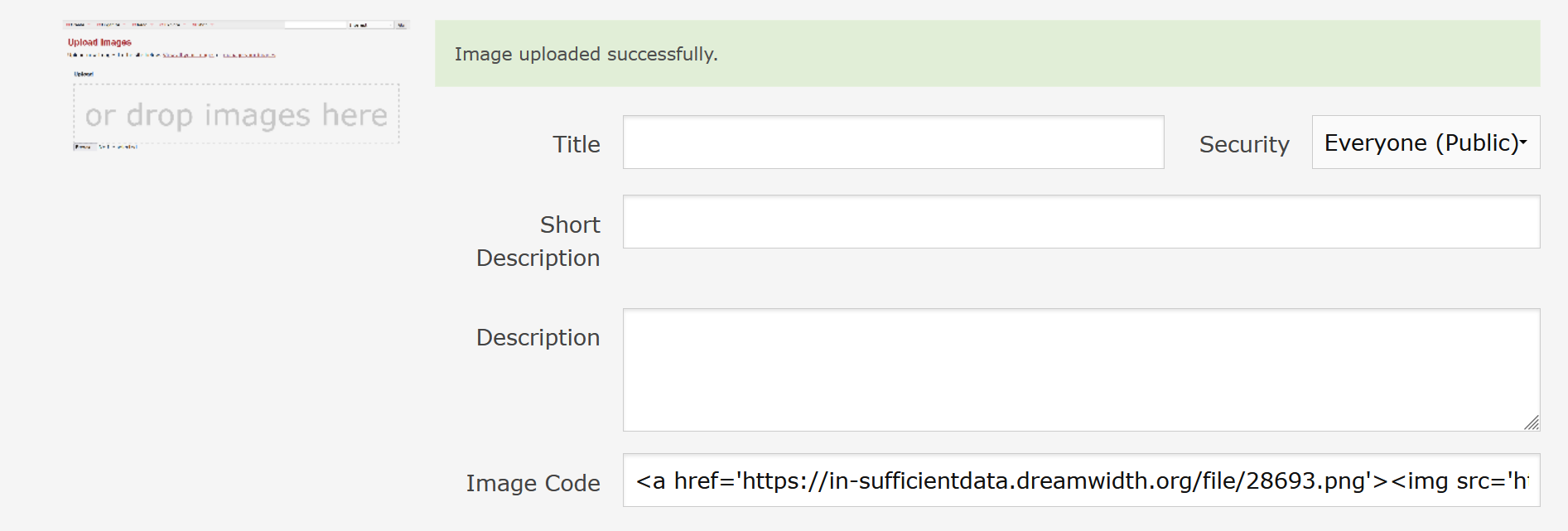The image size is (1568, 531).
Task: Open the Security dropdown showing Everyone (Public)
Action: click(1426, 142)
